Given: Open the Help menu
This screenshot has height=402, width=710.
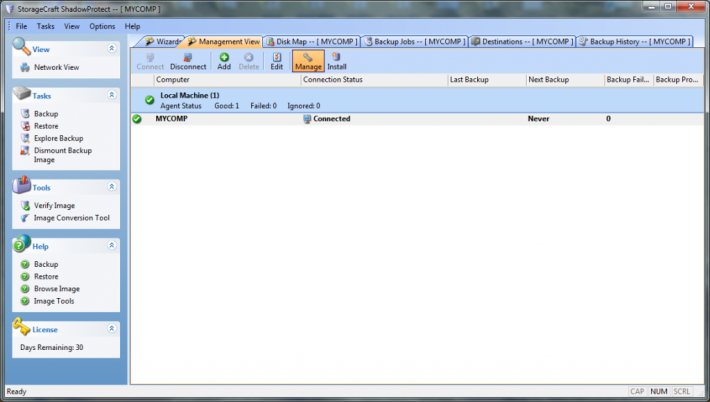Looking at the screenshot, I should (x=132, y=26).
